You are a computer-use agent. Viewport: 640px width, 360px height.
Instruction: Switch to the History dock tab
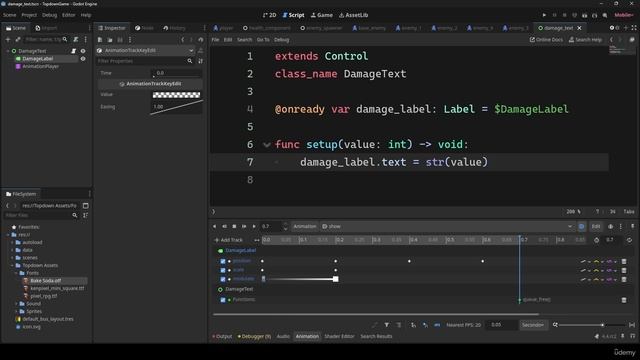pyautogui.click(x=174, y=28)
